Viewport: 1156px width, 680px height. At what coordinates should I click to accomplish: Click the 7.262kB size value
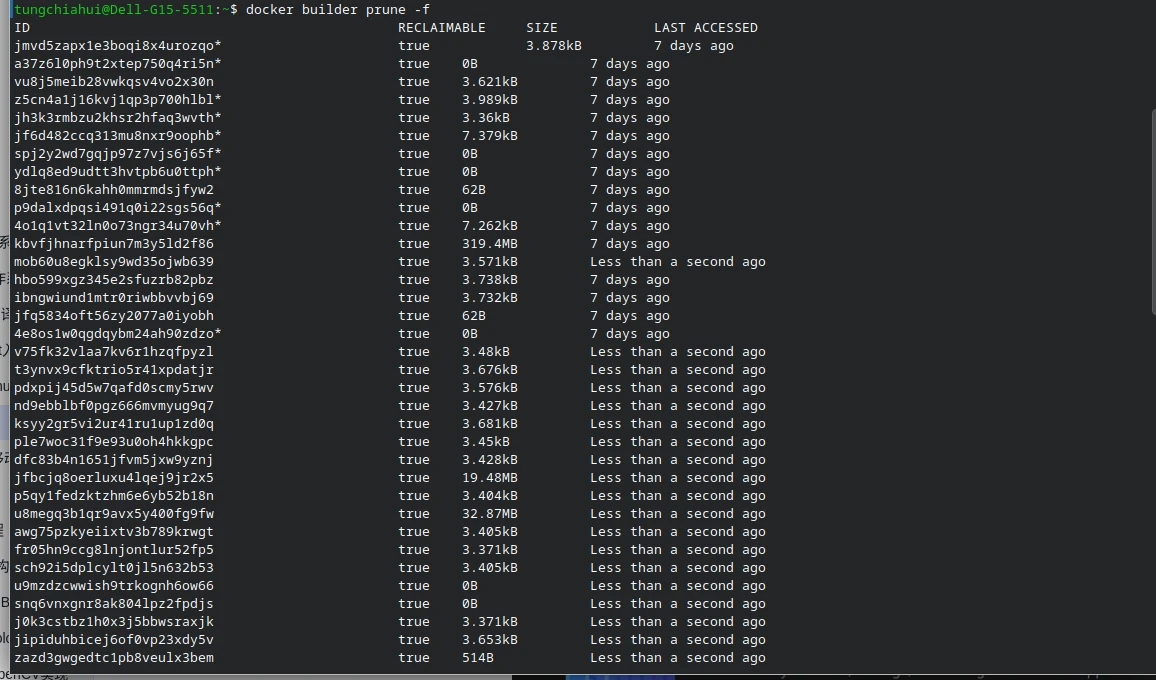[490, 226]
